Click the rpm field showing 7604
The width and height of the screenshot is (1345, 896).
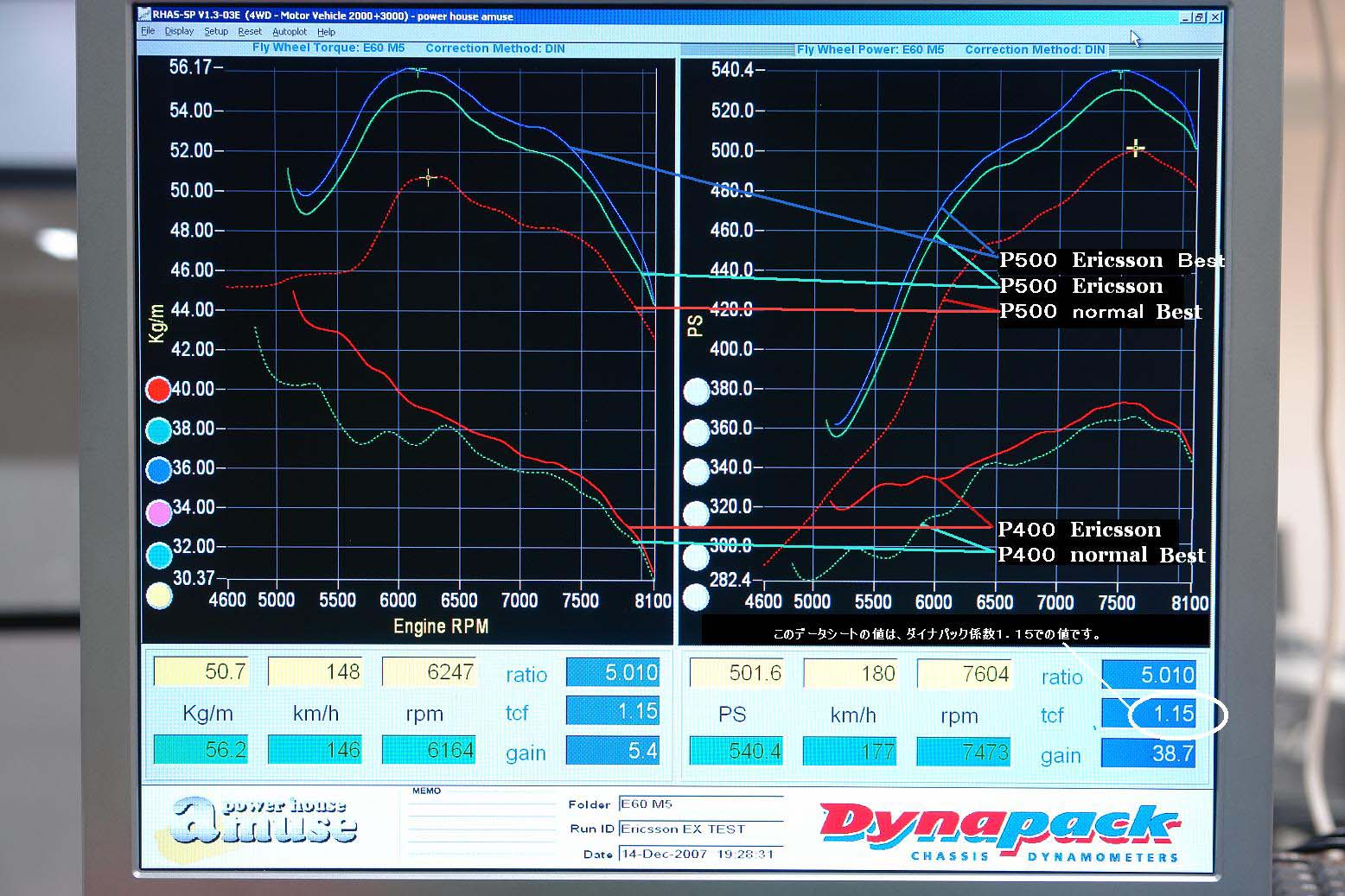click(964, 673)
